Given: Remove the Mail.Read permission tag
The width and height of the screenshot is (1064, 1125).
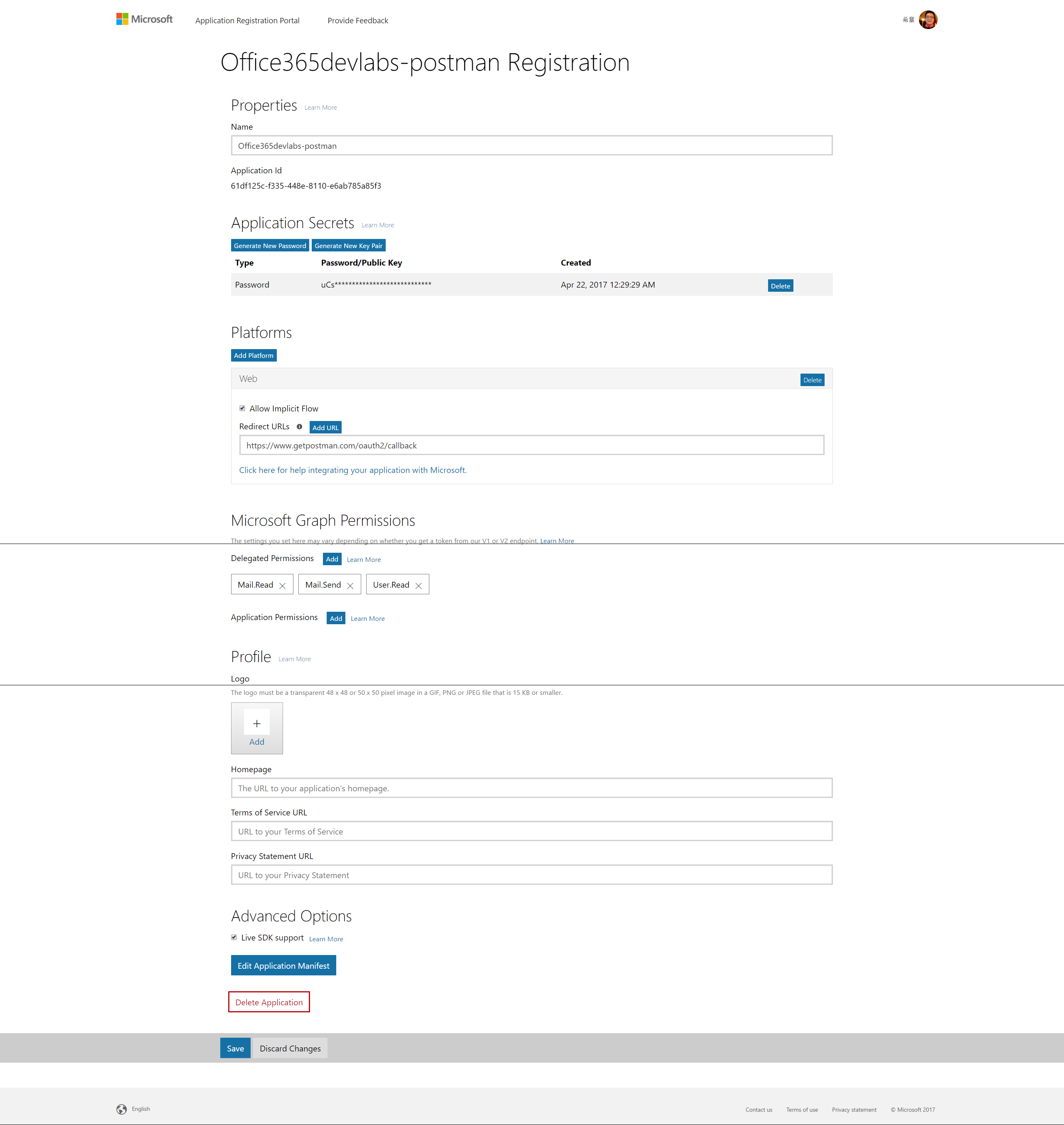Looking at the screenshot, I should point(283,586).
